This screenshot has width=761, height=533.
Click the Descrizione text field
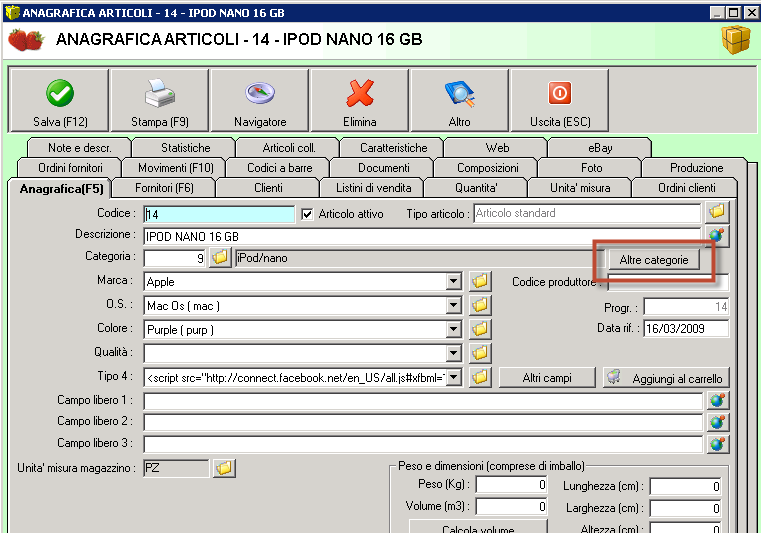click(422, 236)
